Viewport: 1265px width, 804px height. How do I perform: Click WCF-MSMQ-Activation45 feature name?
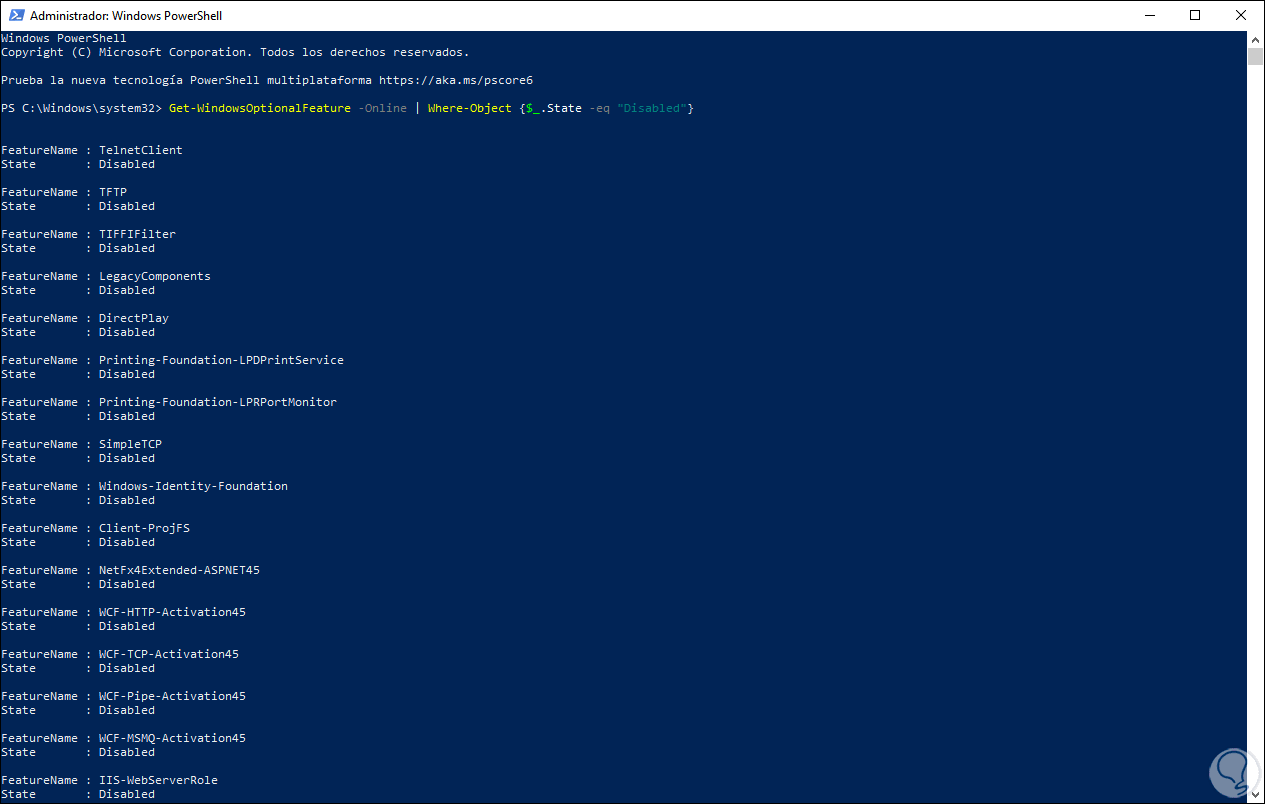(x=172, y=738)
